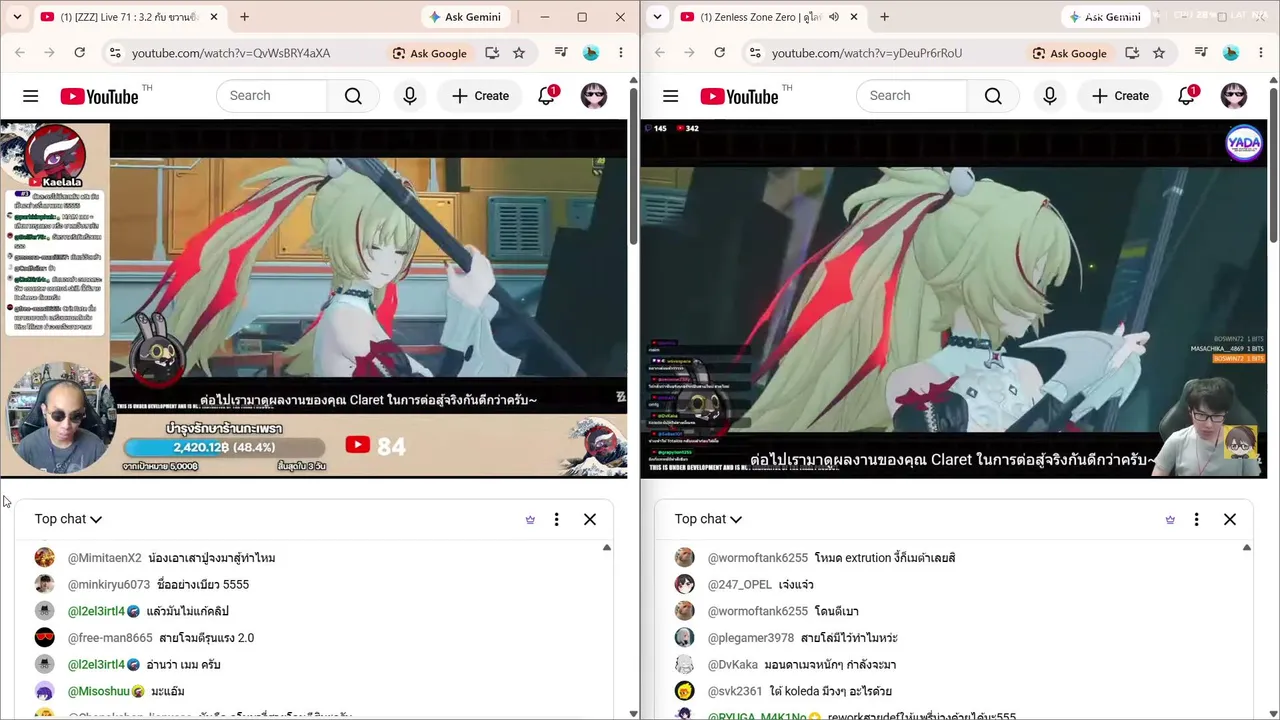Go to YouTube home via right window logo
Image resolution: width=1280 pixels, height=720 pixels.
tap(739, 96)
